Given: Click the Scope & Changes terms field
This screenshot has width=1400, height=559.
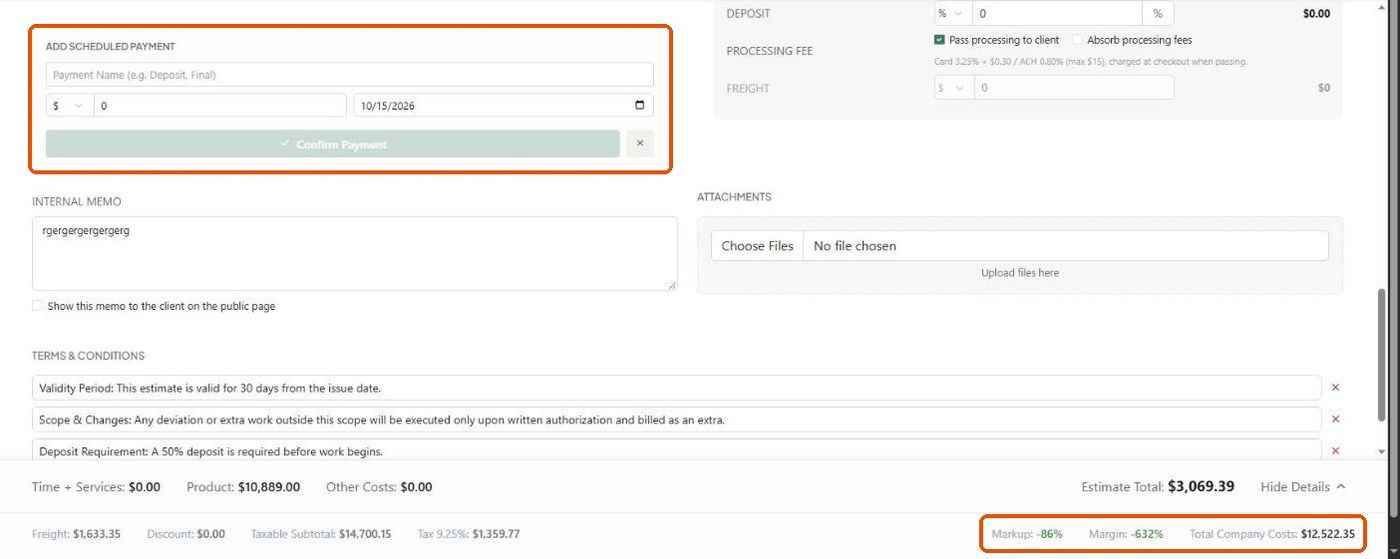Looking at the screenshot, I should pyautogui.click(x=677, y=420).
